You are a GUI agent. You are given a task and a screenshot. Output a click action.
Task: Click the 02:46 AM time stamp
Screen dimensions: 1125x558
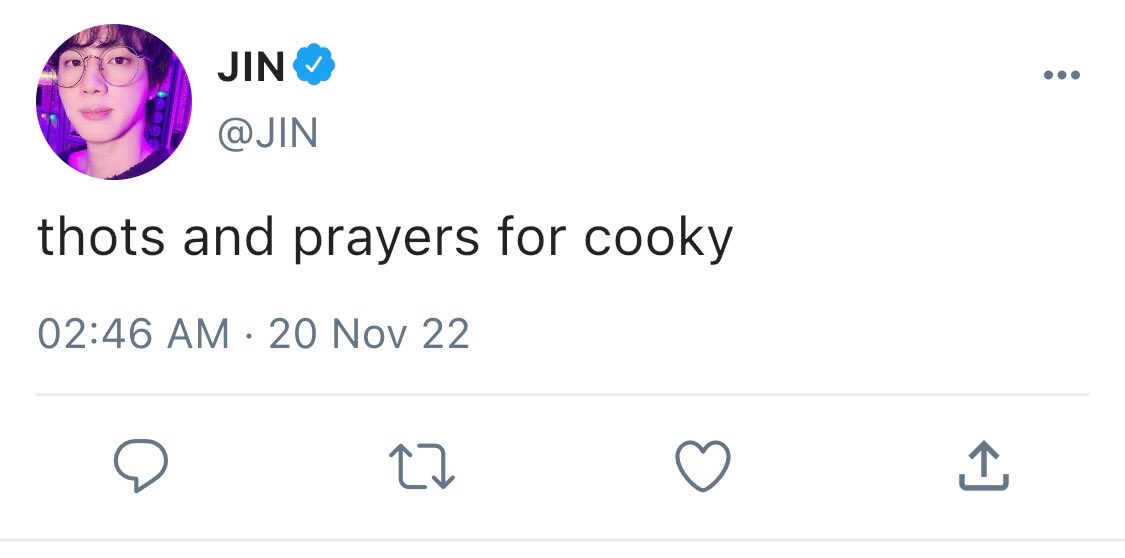point(133,334)
